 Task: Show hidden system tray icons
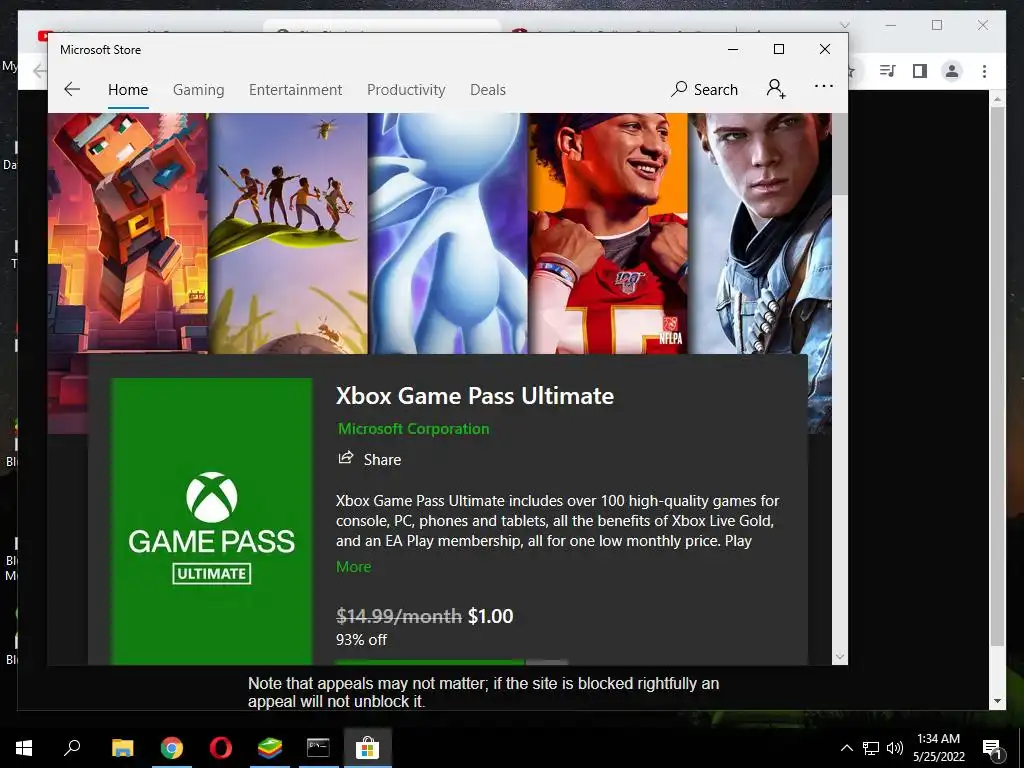pos(846,748)
